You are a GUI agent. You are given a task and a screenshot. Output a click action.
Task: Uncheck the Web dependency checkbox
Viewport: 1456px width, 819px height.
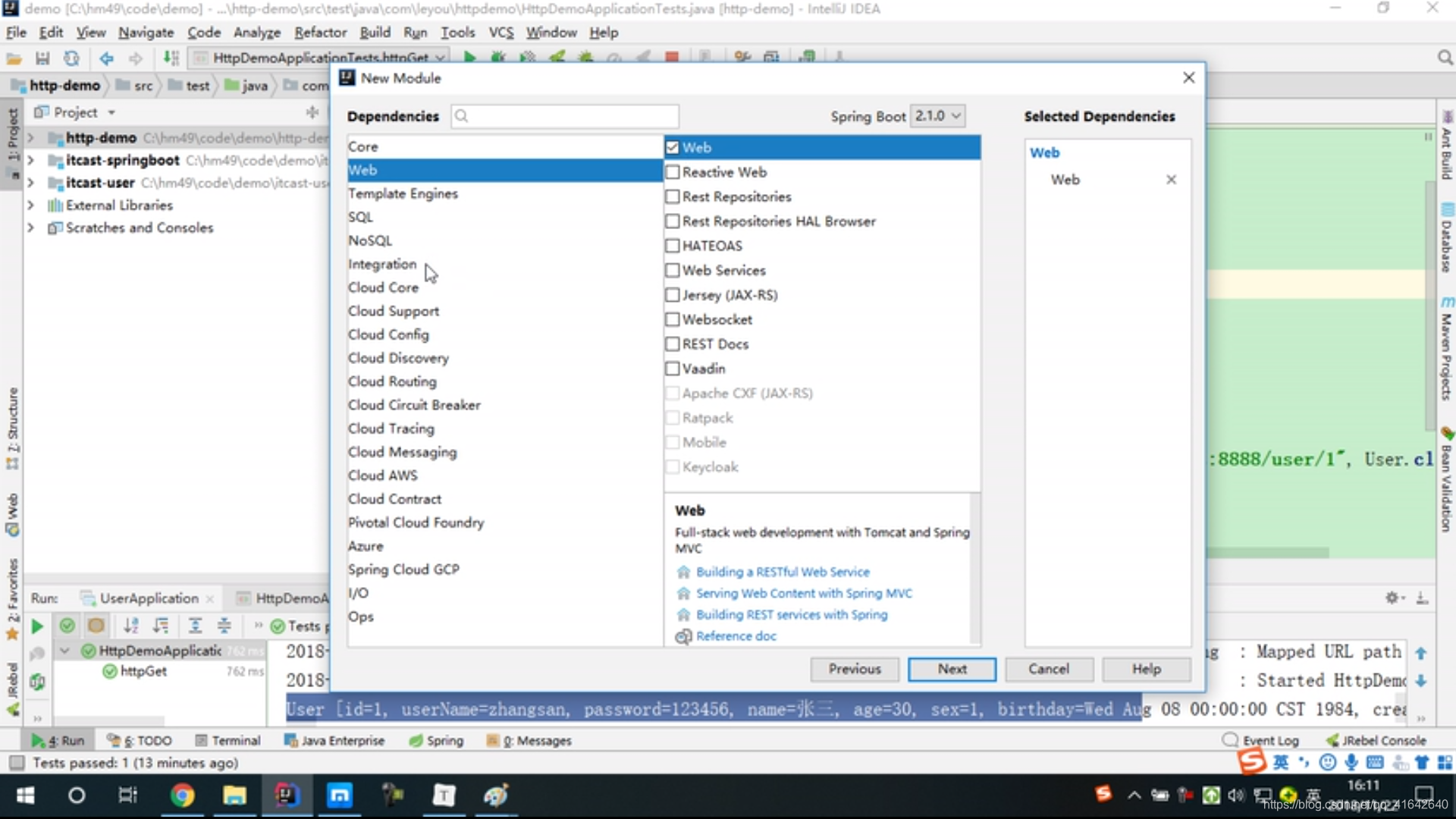tap(672, 148)
